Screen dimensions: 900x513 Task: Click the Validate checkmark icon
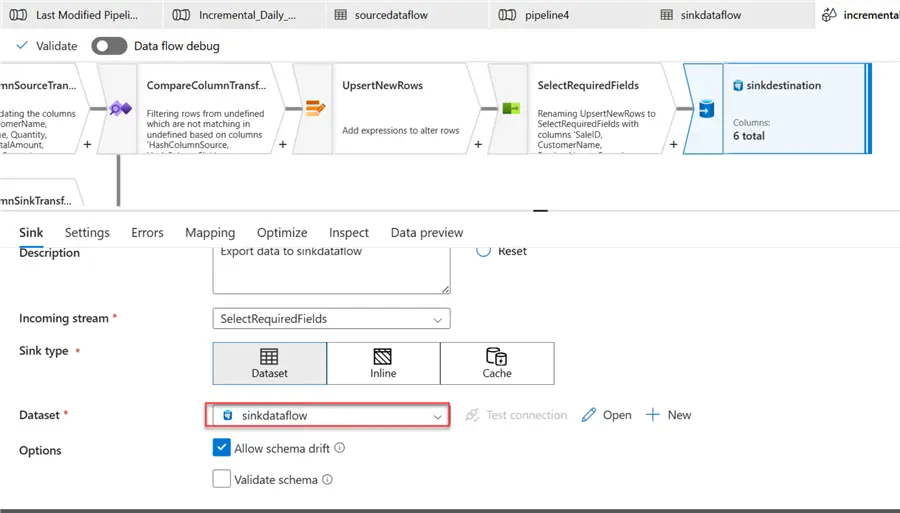22,46
